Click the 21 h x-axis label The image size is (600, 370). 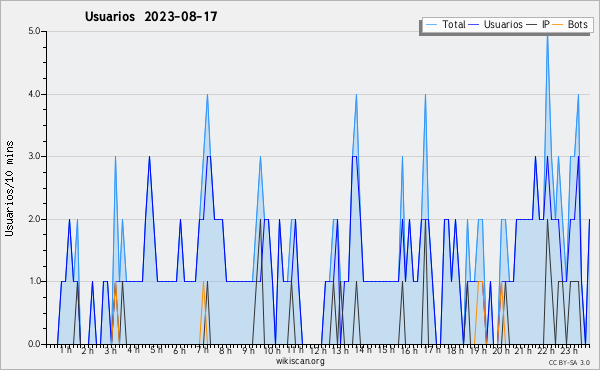coord(523,351)
